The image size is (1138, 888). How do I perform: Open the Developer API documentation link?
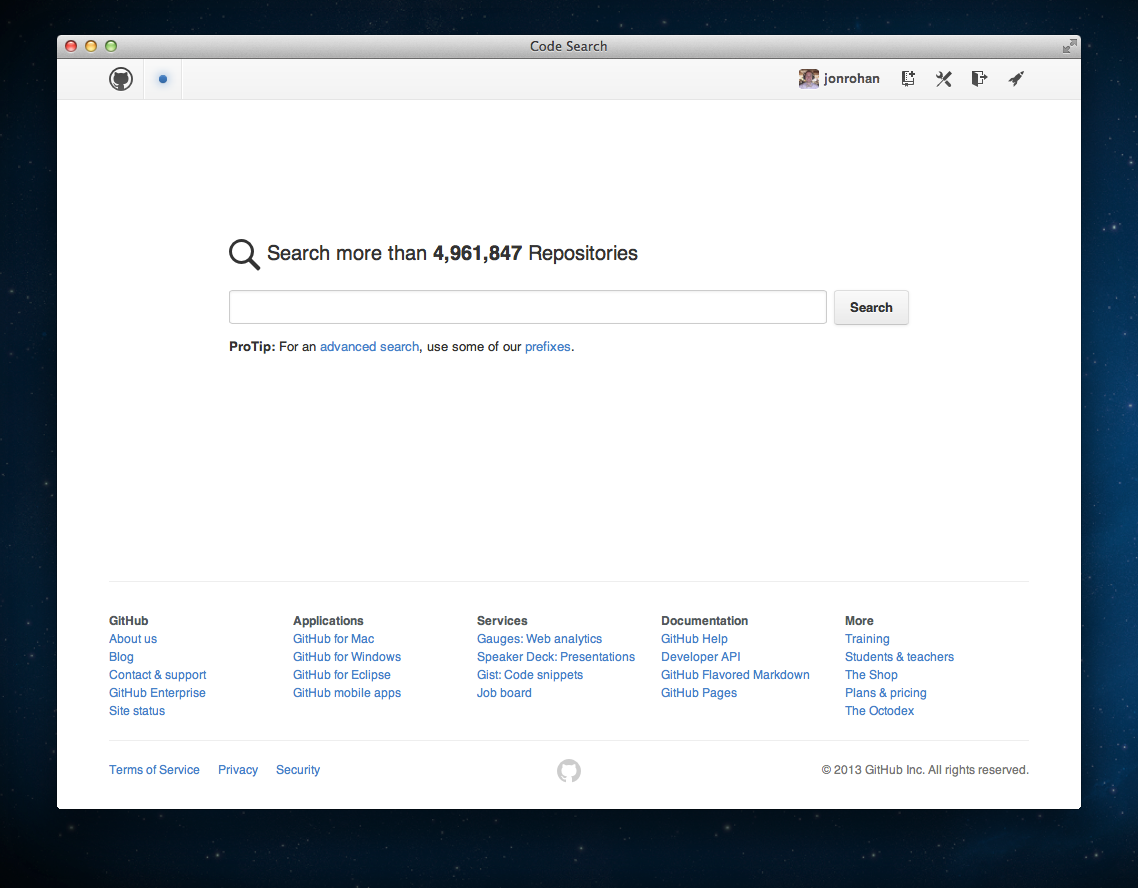(700, 657)
